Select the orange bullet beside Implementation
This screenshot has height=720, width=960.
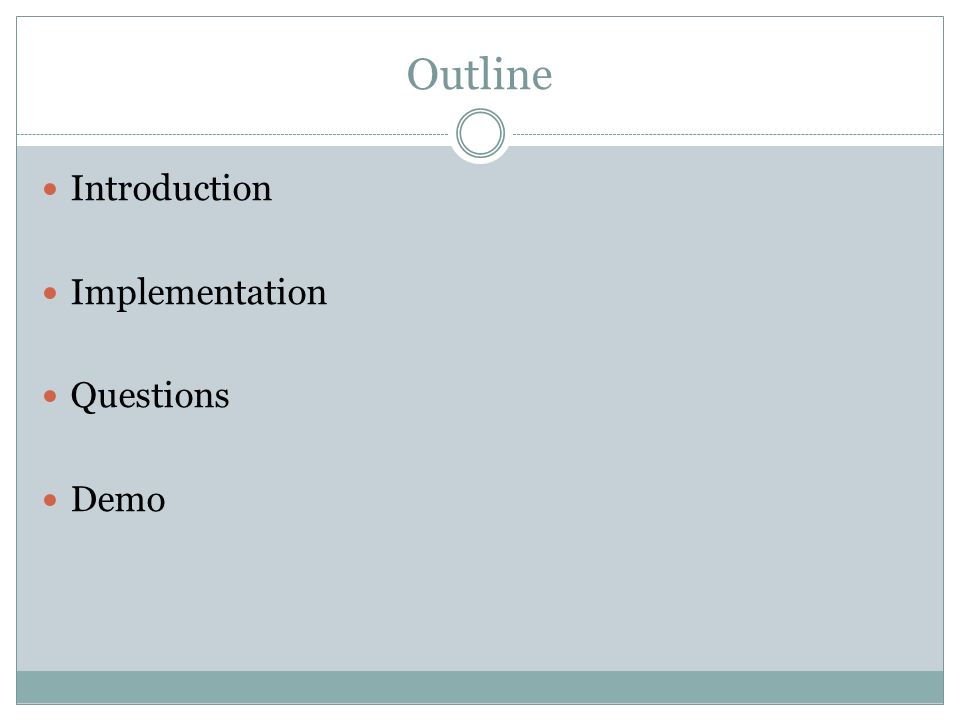(x=50, y=293)
